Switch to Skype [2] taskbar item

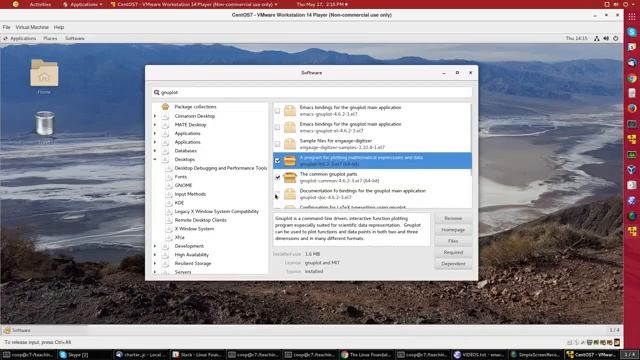84,355
